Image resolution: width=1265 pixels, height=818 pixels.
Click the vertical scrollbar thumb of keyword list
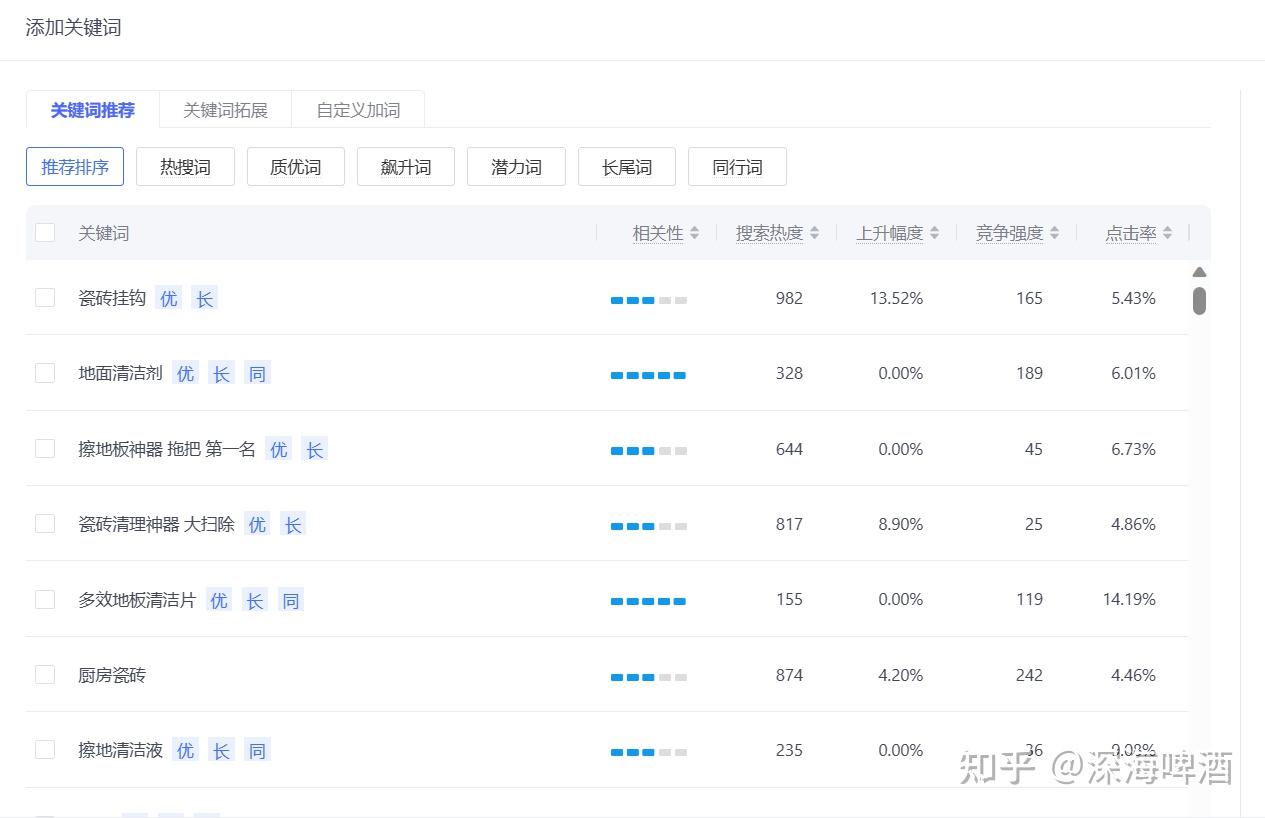click(1199, 300)
